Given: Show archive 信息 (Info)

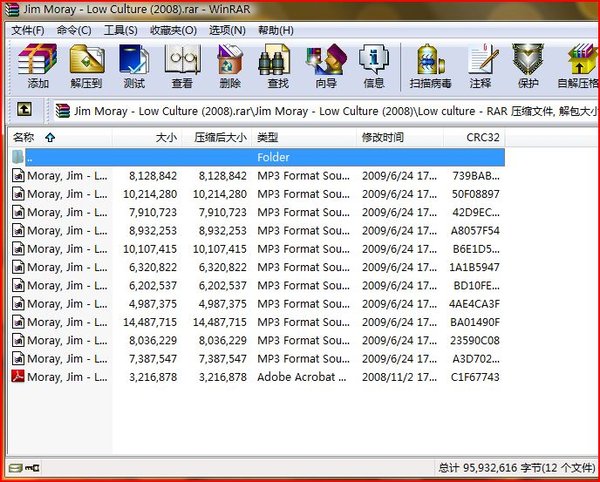Looking at the screenshot, I should tap(374, 66).
